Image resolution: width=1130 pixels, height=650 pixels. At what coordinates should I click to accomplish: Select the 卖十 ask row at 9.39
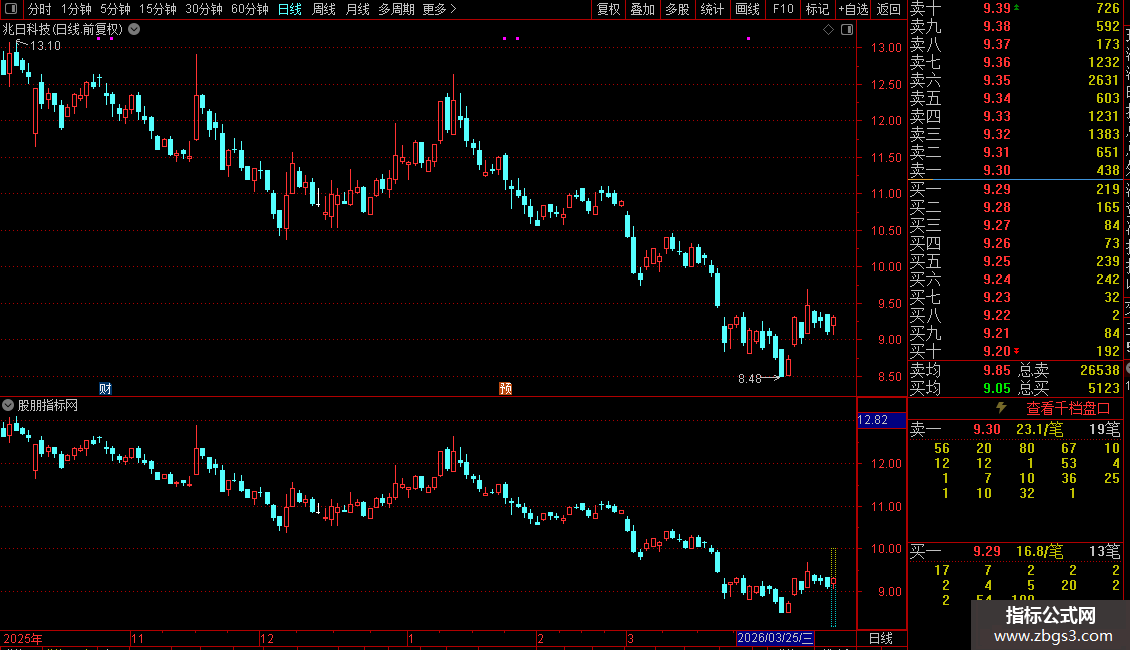pyautogui.click(x=1015, y=8)
